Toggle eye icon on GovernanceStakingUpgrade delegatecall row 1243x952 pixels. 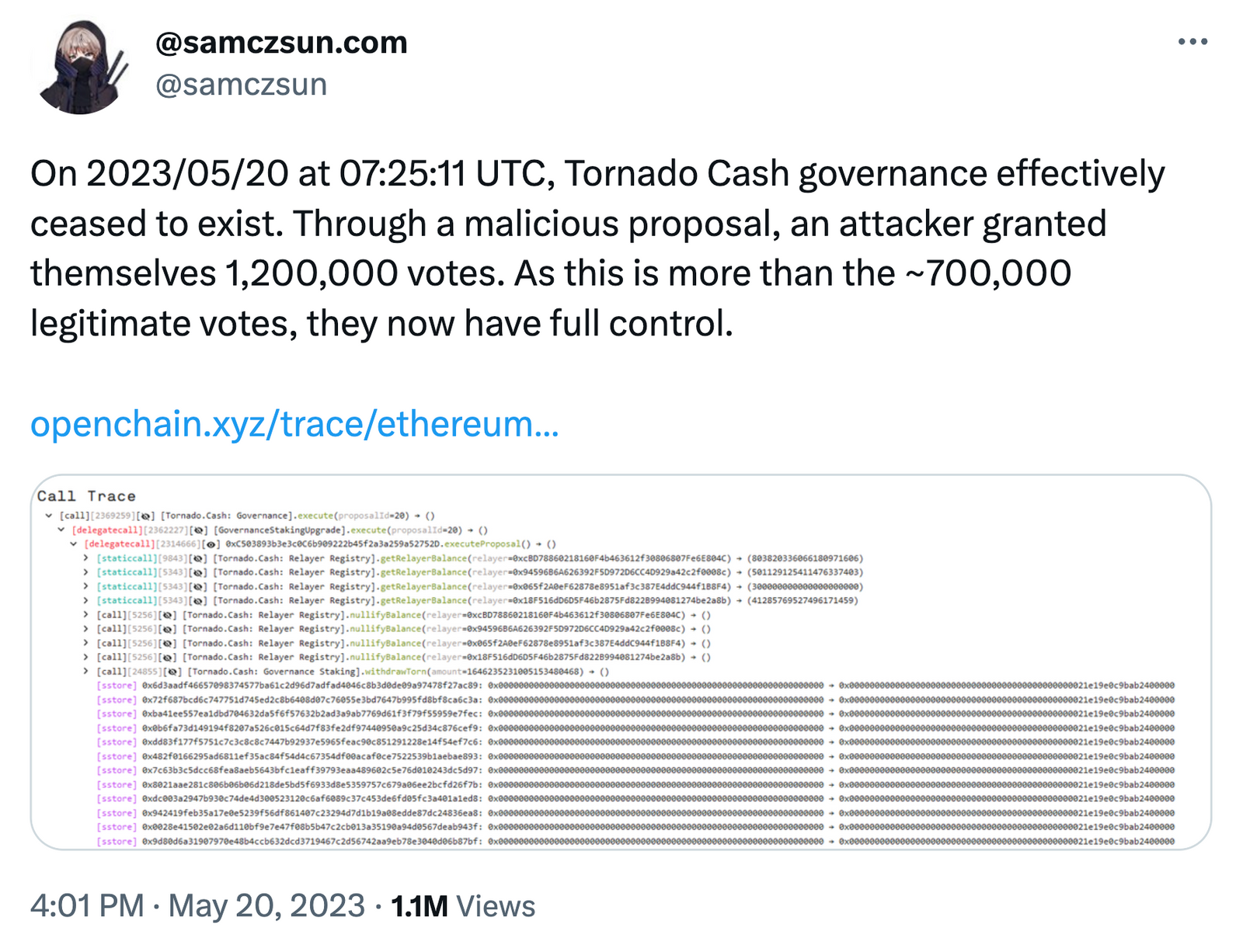click(x=199, y=530)
